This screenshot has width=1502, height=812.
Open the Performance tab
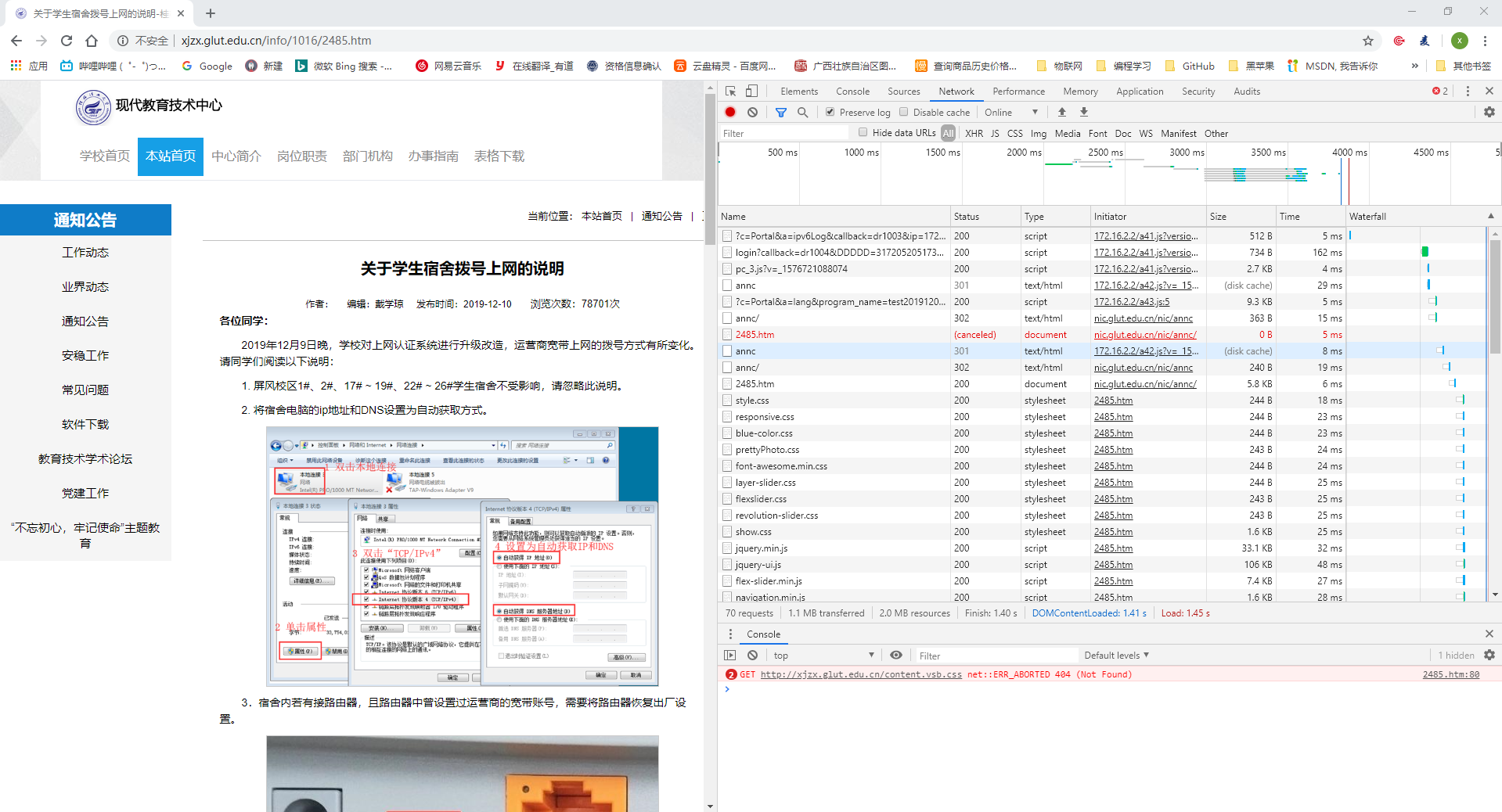(1018, 92)
